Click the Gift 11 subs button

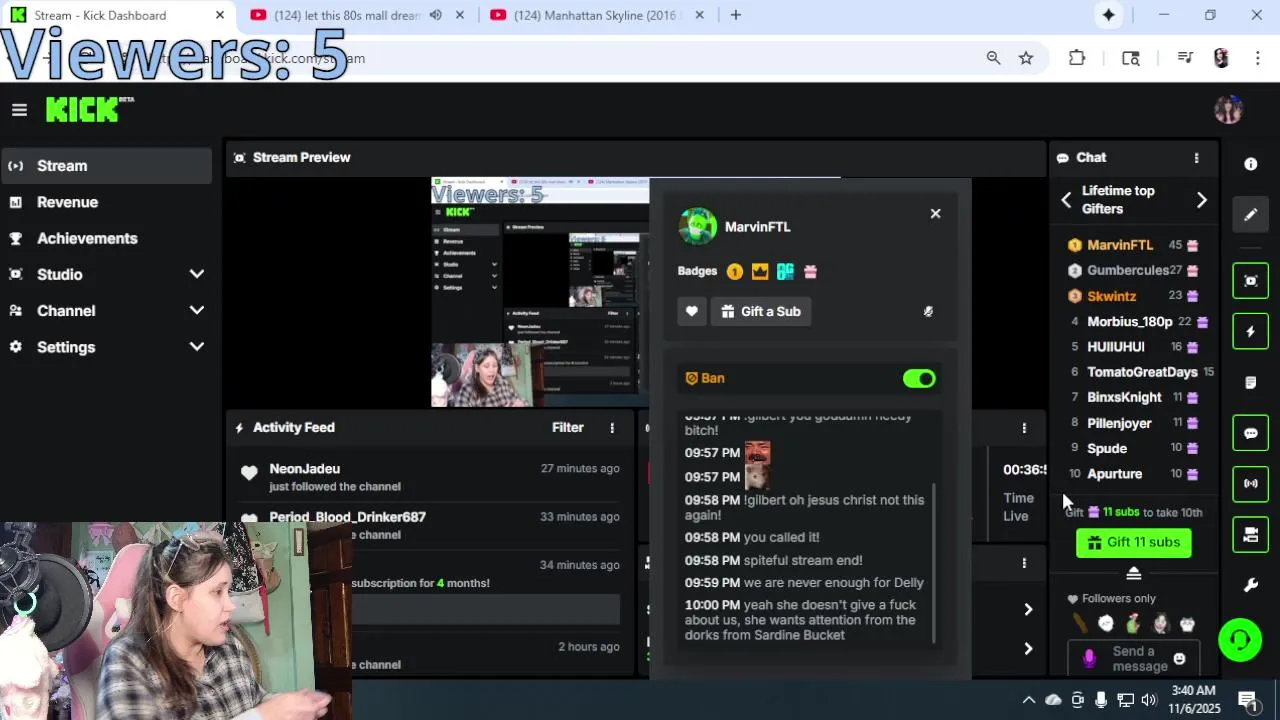click(x=1133, y=542)
